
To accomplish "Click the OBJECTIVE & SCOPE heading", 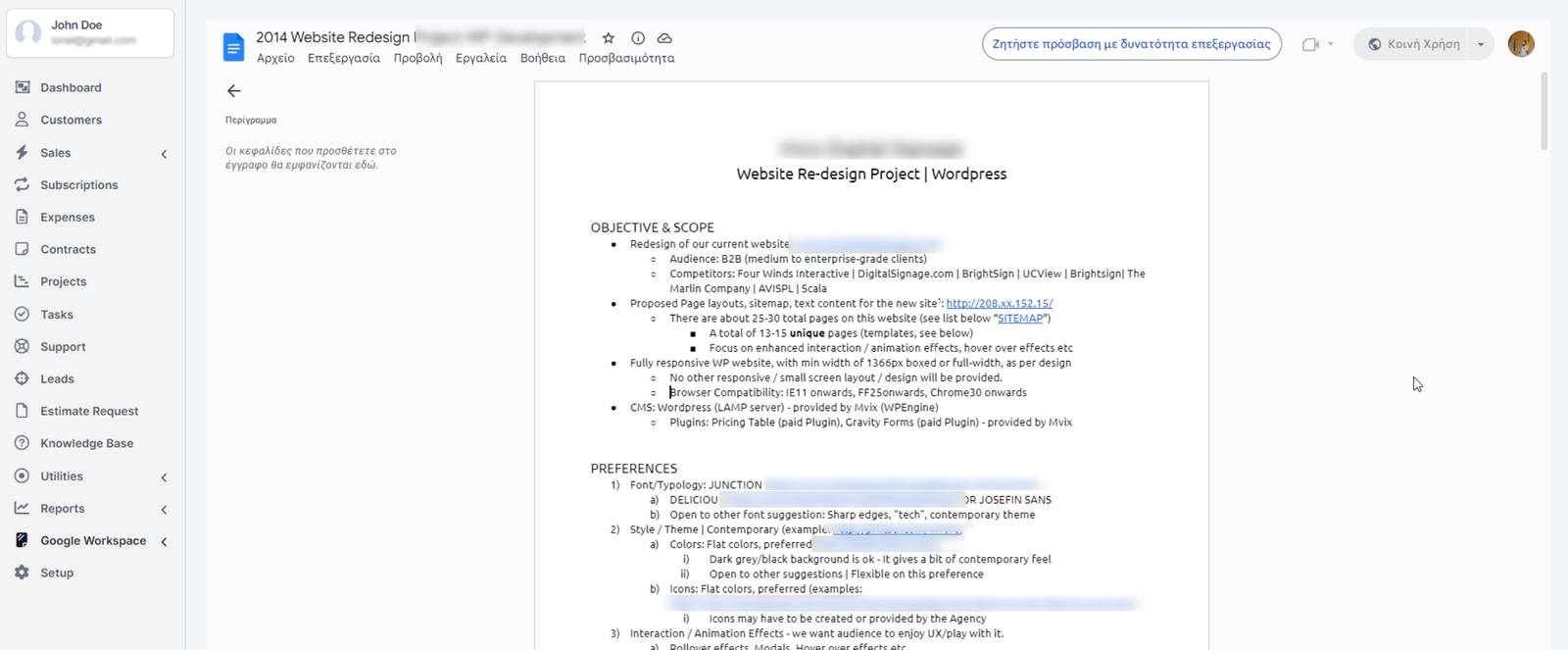I will point(652,227).
